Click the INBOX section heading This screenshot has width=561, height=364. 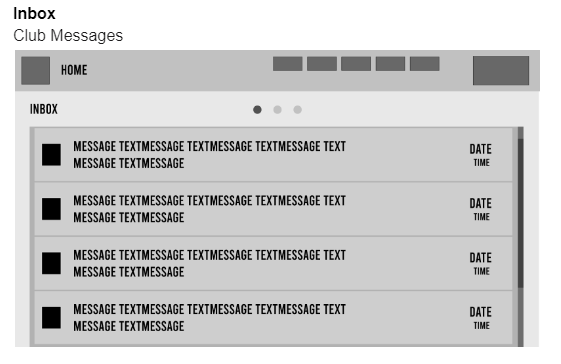coord(44,109)
